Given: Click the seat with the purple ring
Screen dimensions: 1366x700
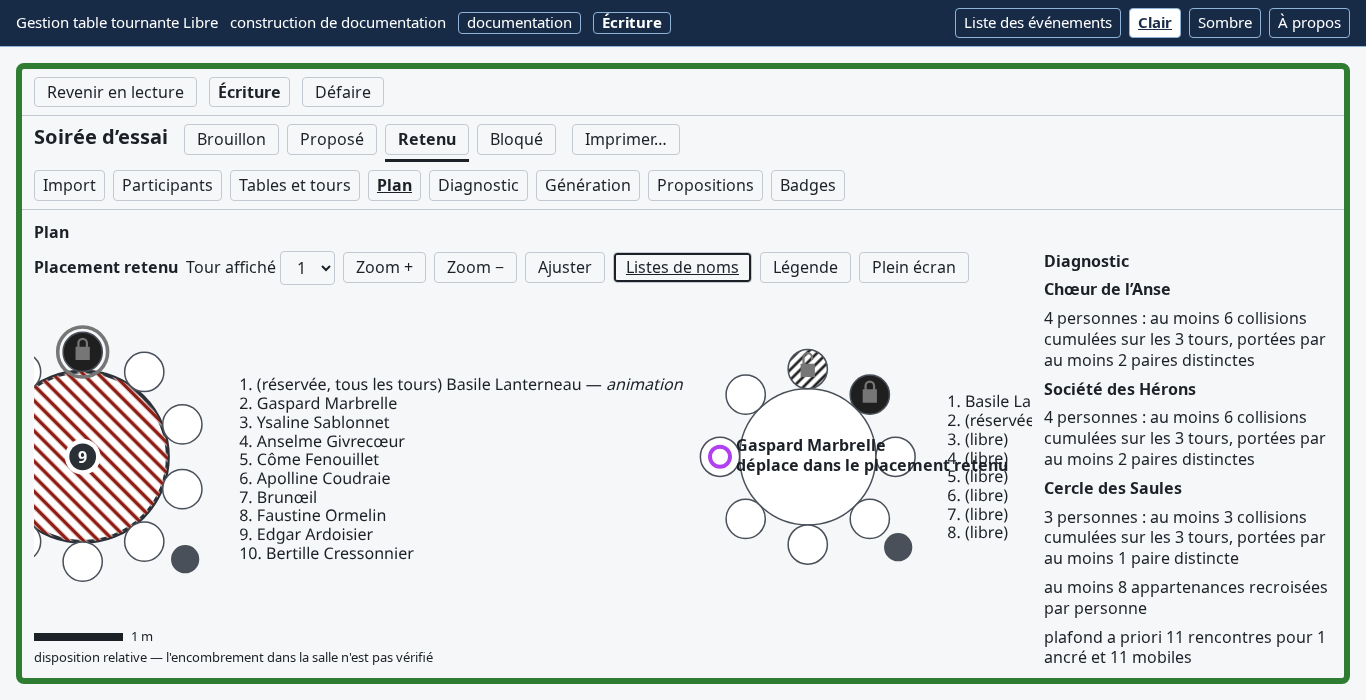Looking at the screenshot, I should point(720,457).
